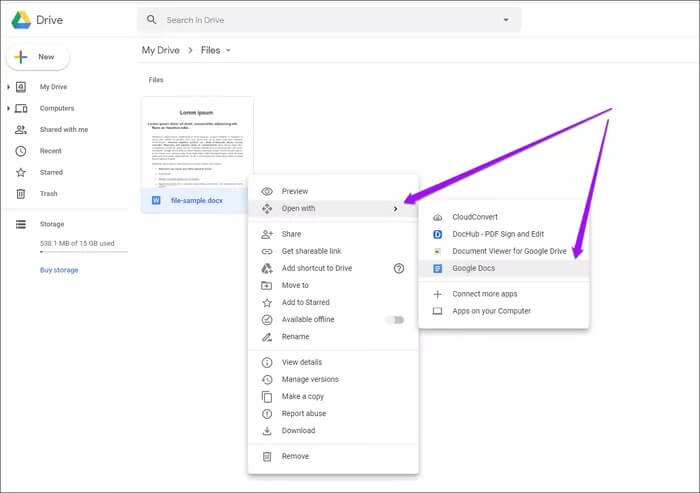The width and height of the screenshot is (700, 493).
Task: Click the Google Drive logo
Action: [21, 20]
